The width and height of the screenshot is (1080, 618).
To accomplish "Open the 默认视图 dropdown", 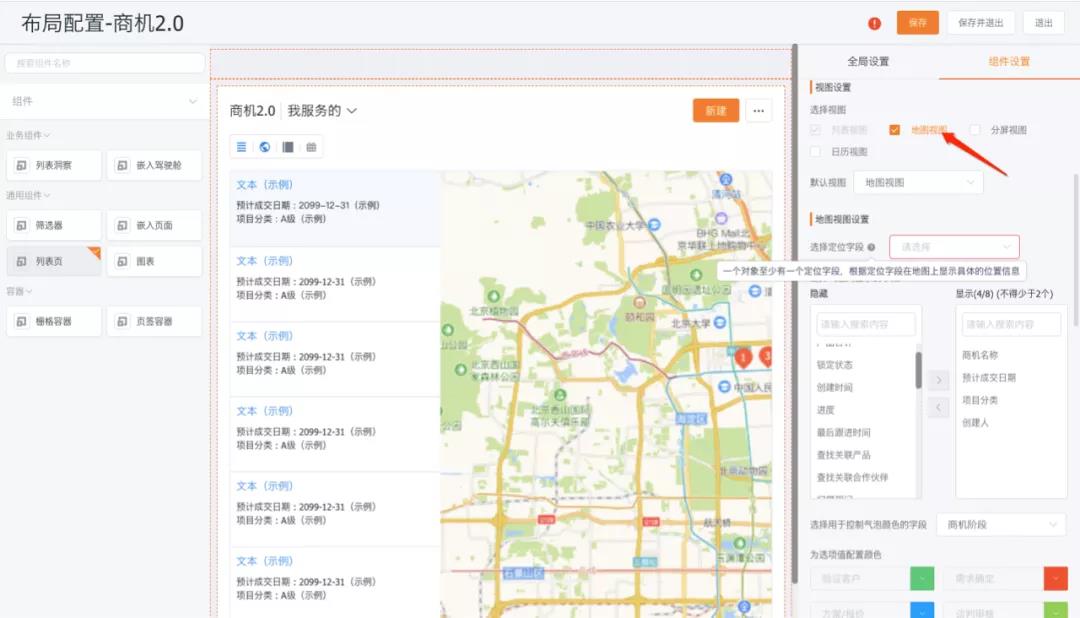I will point(917,183).
